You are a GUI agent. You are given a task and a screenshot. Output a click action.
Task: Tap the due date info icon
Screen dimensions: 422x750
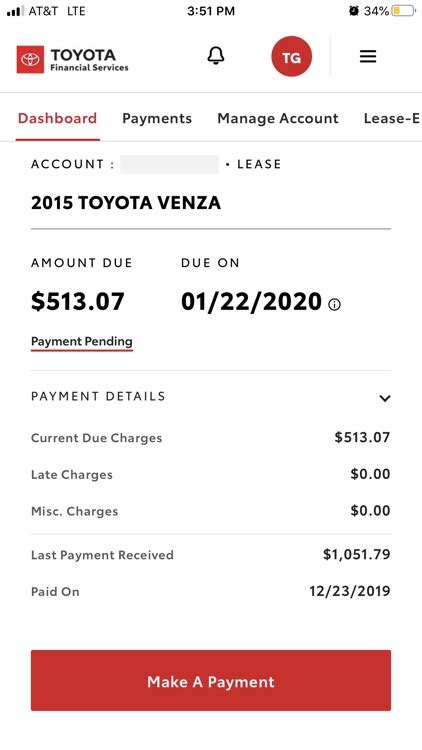click(x=335, y=305)
